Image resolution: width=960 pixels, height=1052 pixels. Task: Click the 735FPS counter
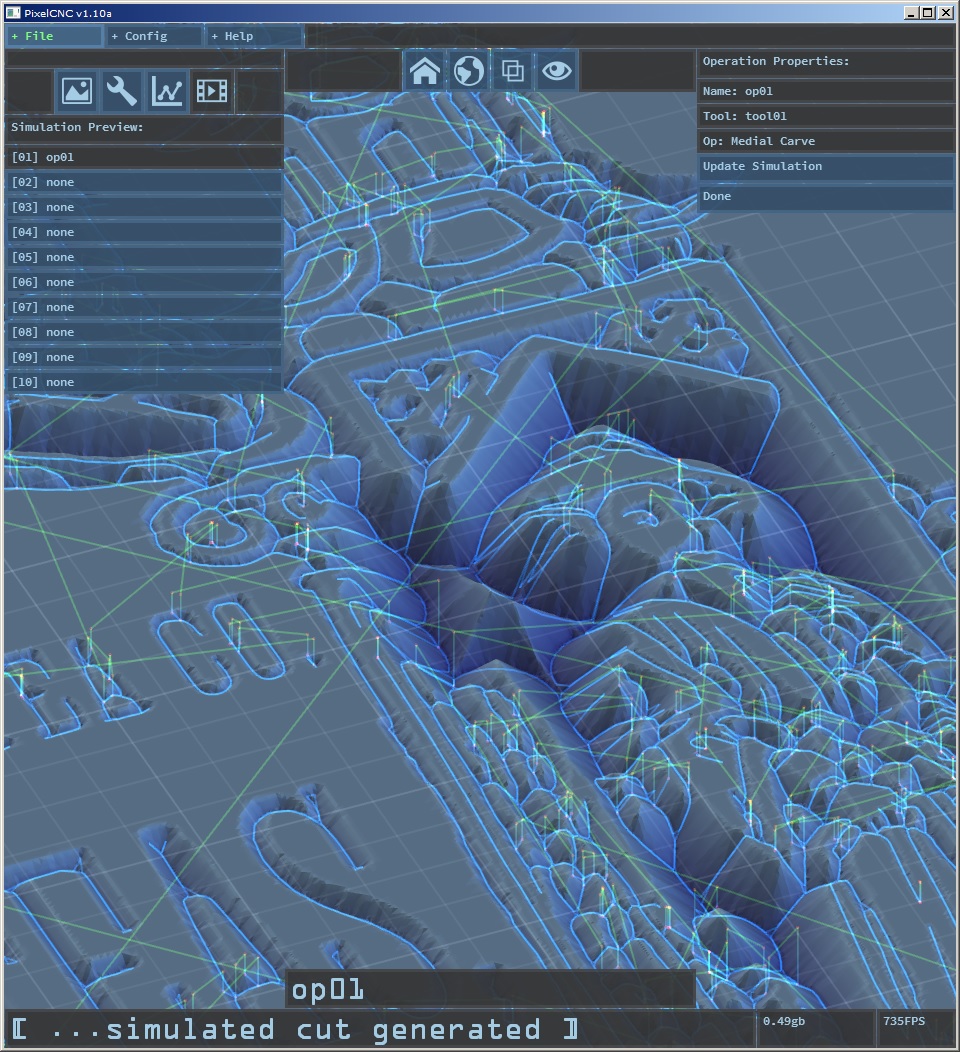click(x=904, y=1021)
